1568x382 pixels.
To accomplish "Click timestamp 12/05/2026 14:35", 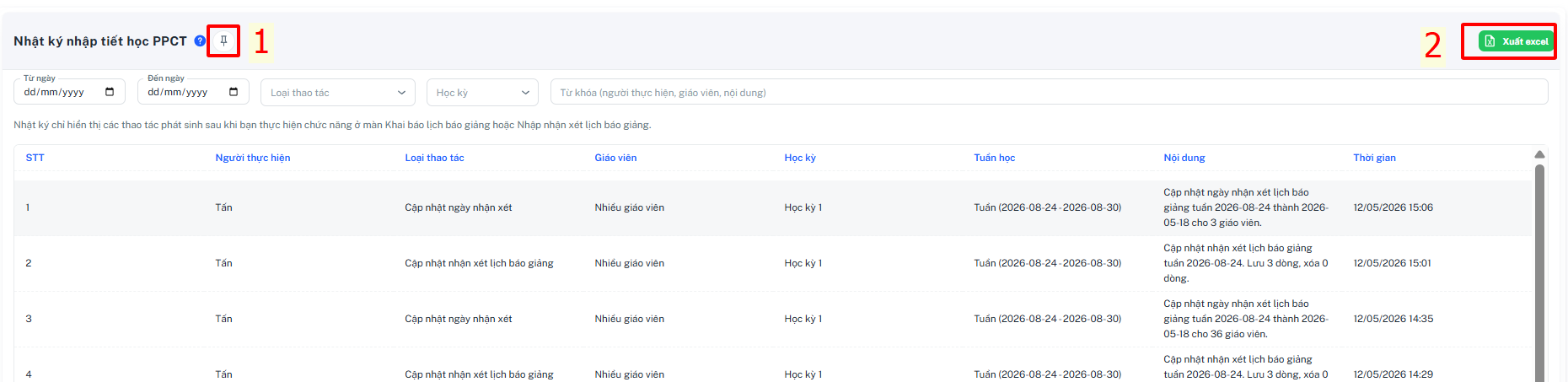I will [1393, 319].
